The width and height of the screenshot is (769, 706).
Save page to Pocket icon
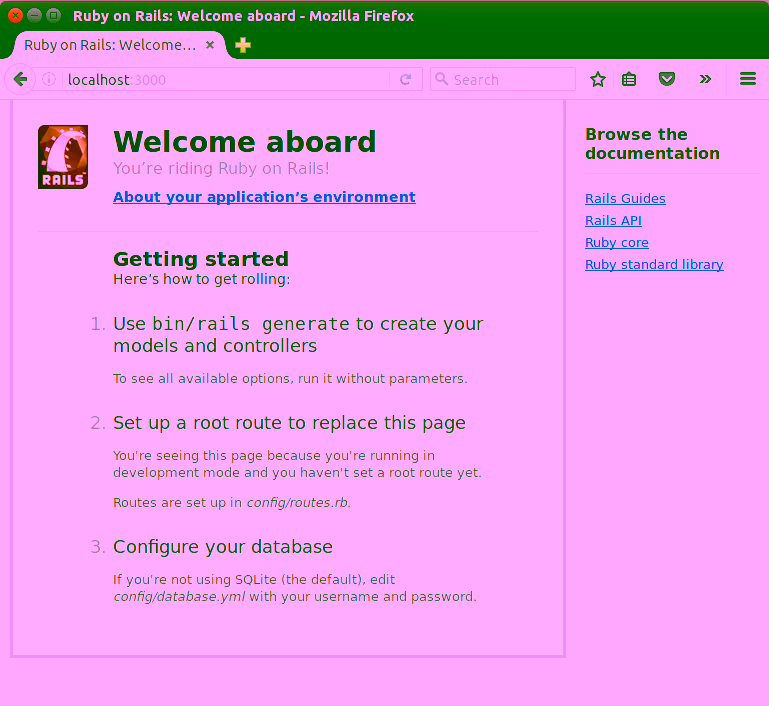(666, 79)
